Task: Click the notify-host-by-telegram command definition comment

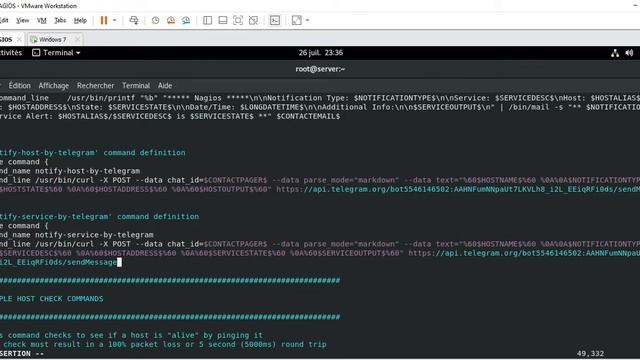Action: coord(93,153)
